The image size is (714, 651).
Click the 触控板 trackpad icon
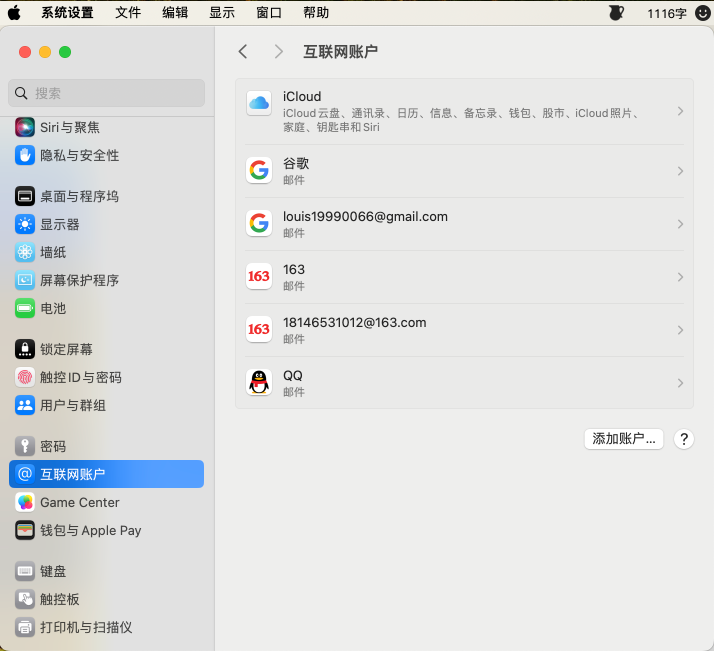tap(25, 599)
